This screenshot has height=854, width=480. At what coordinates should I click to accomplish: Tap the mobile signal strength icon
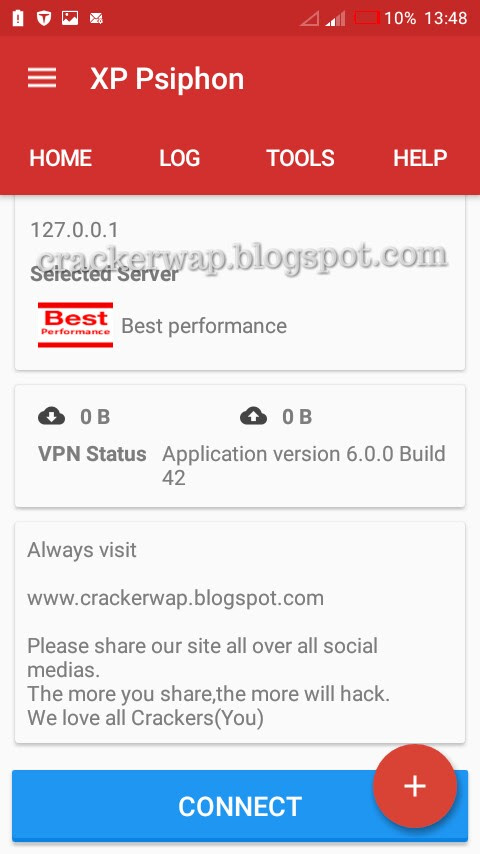336,19
